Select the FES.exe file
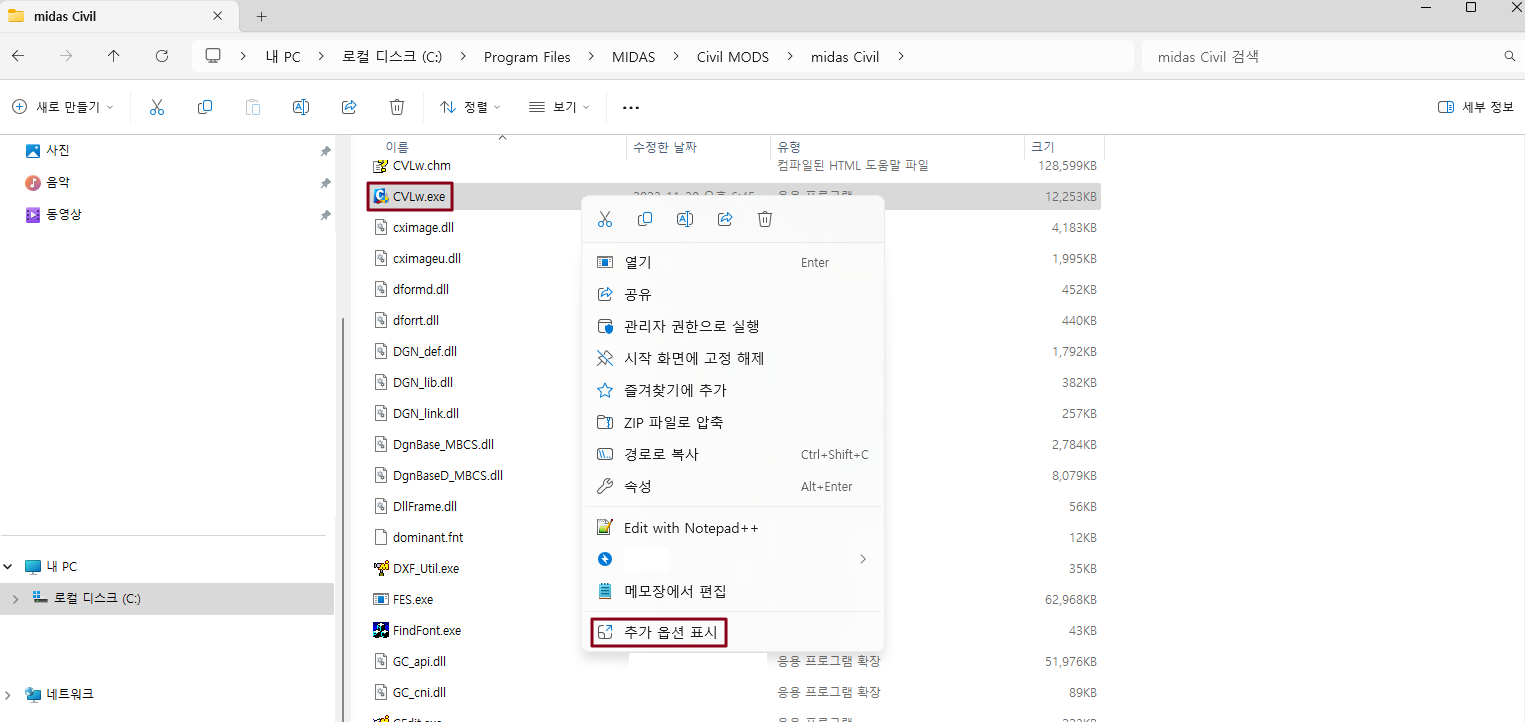 point(403,599)
